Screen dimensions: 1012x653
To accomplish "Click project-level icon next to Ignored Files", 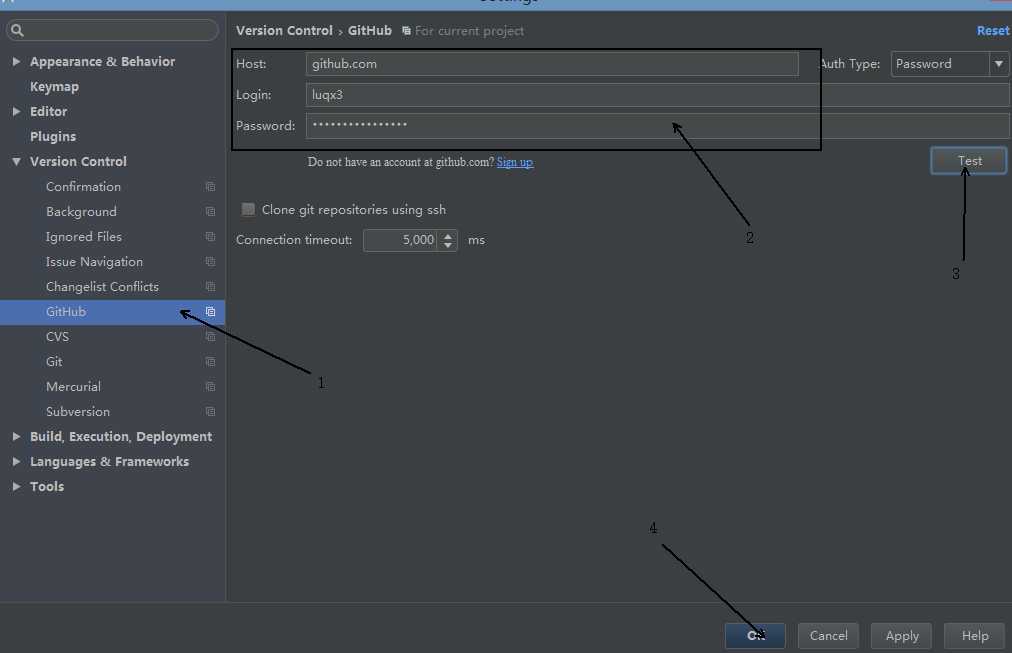I will pyautogui.click(x=210, y=237).
